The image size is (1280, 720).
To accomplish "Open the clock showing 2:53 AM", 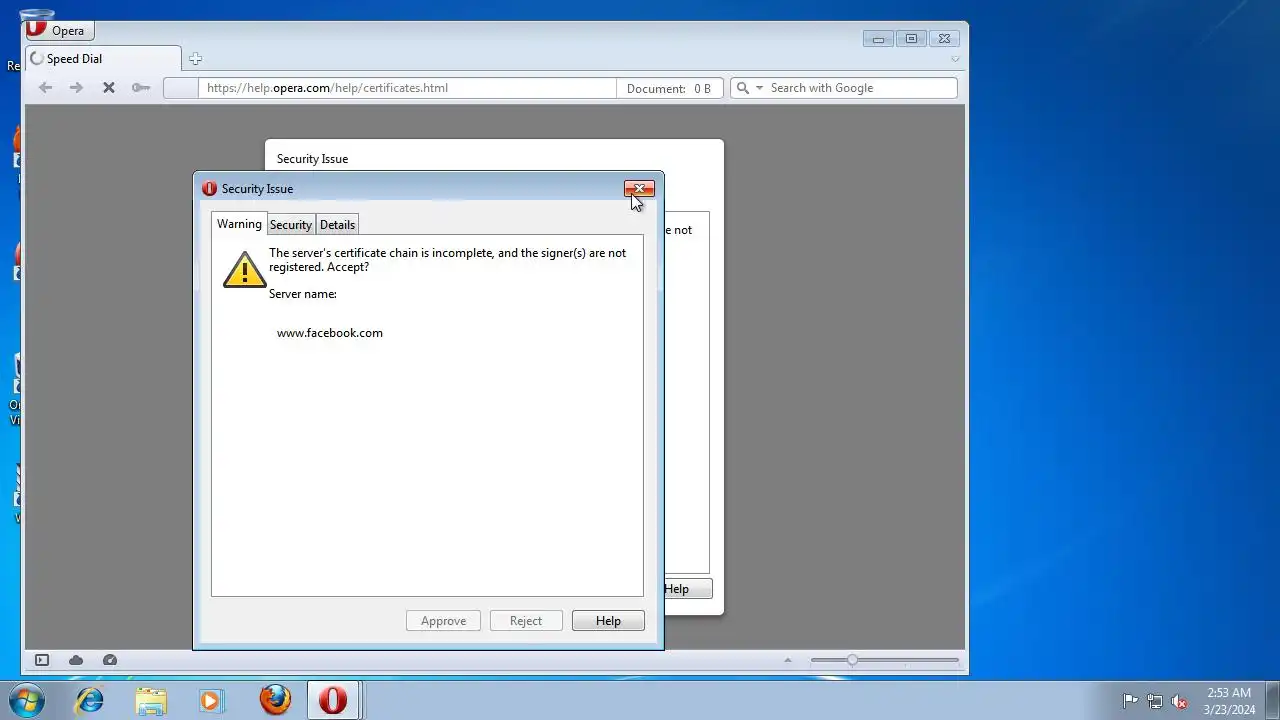I will coord(1229,701).
